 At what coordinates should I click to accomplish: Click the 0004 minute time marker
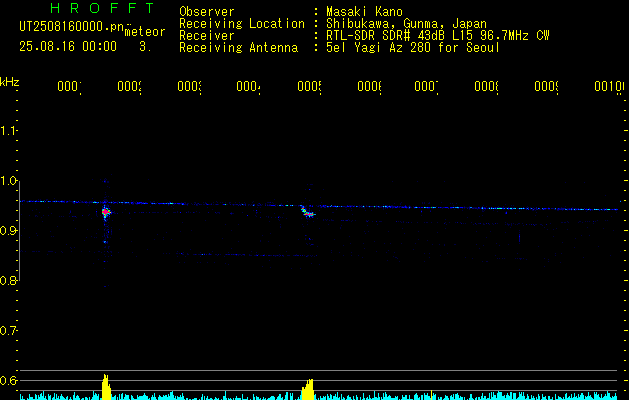click(248, 87)
